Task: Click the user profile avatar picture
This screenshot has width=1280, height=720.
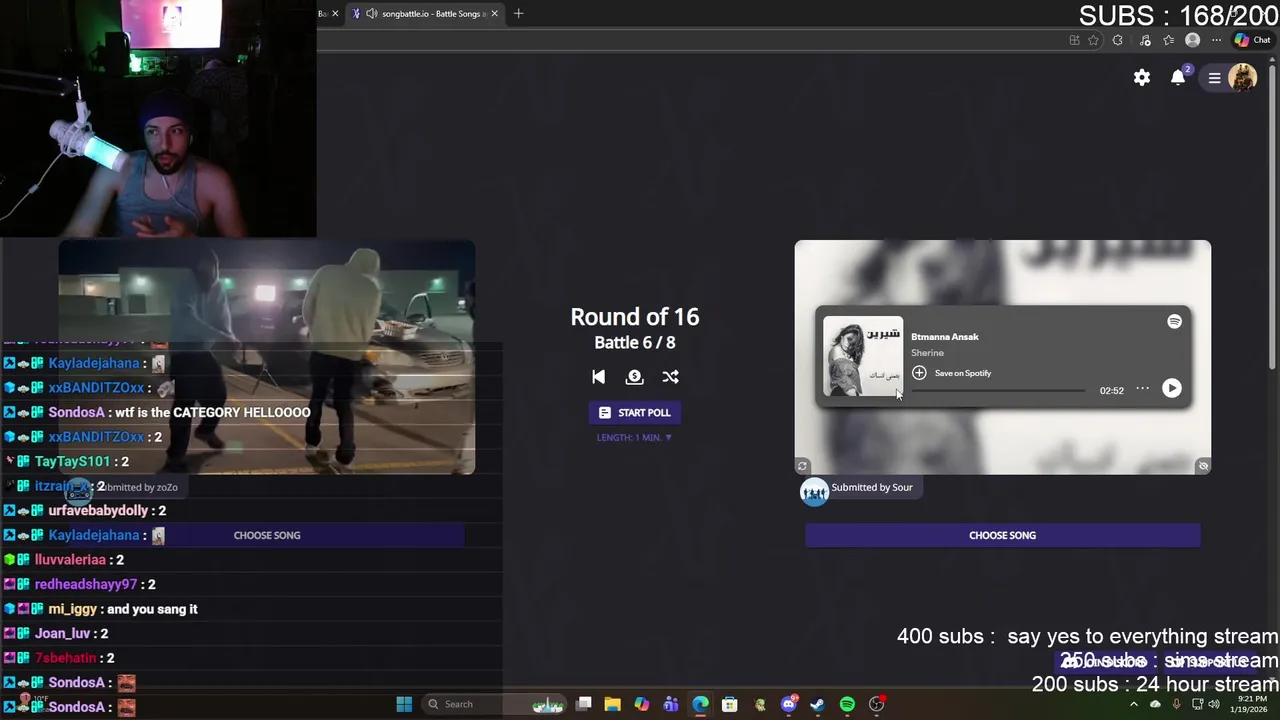Action: (1242, 77)
